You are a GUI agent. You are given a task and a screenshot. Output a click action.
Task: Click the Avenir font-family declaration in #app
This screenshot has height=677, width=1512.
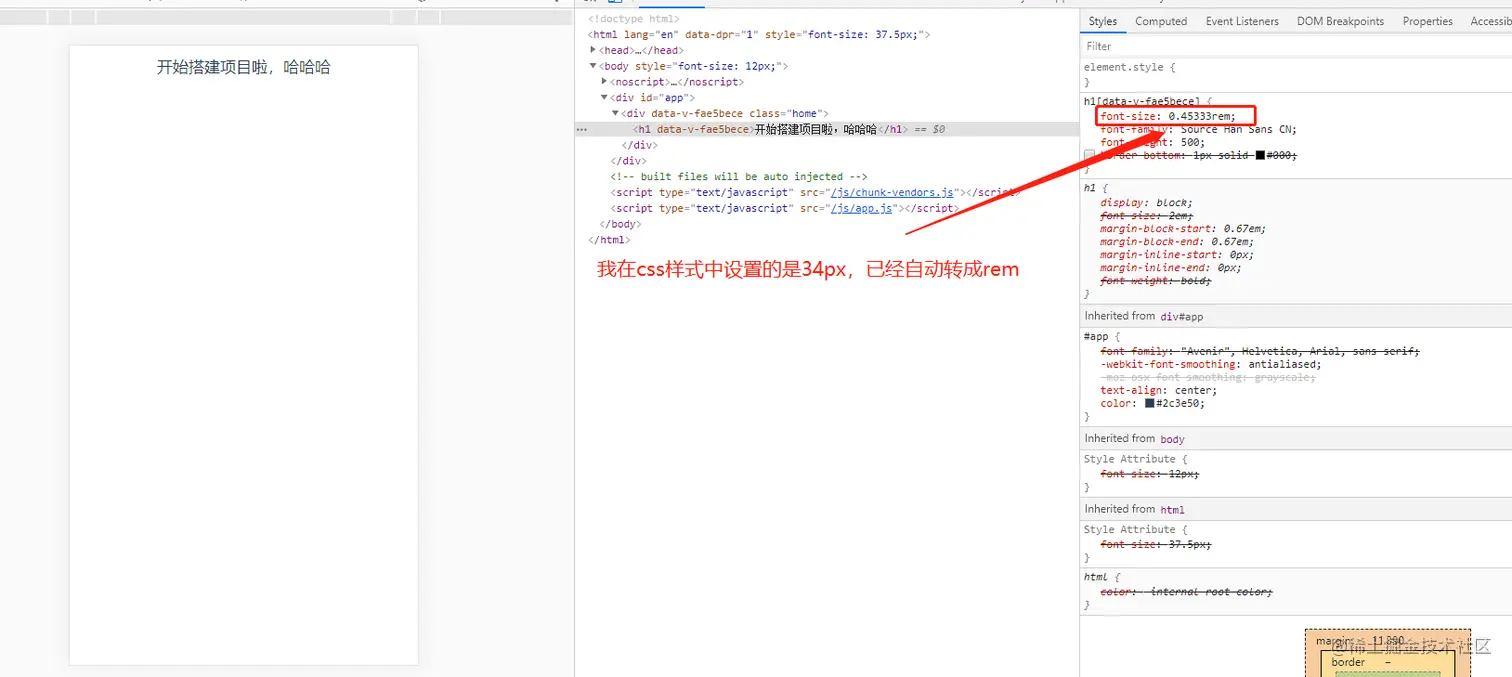coord(1260,352)
